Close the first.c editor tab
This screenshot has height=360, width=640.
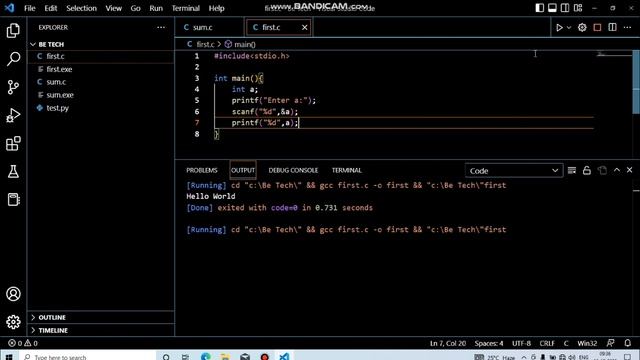(x=304, y=27)
